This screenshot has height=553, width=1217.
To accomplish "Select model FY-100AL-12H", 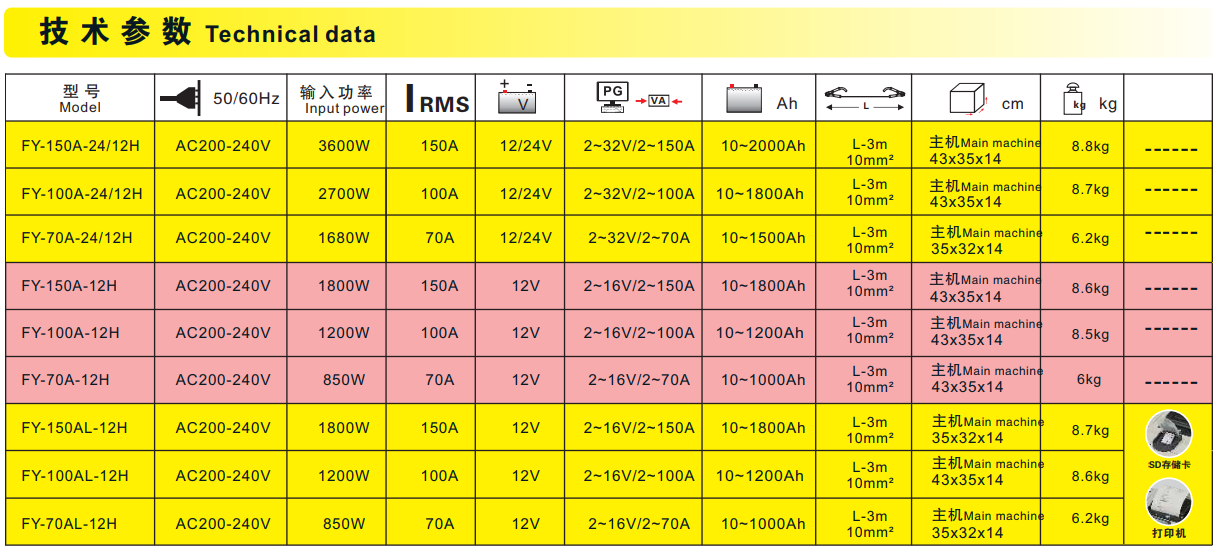I will coord(75,476).
